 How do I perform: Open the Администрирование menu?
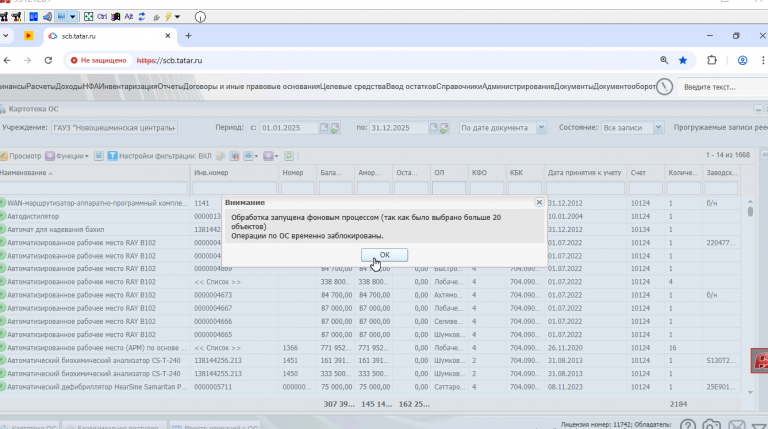pyautogui.click(x=518, y=87)
